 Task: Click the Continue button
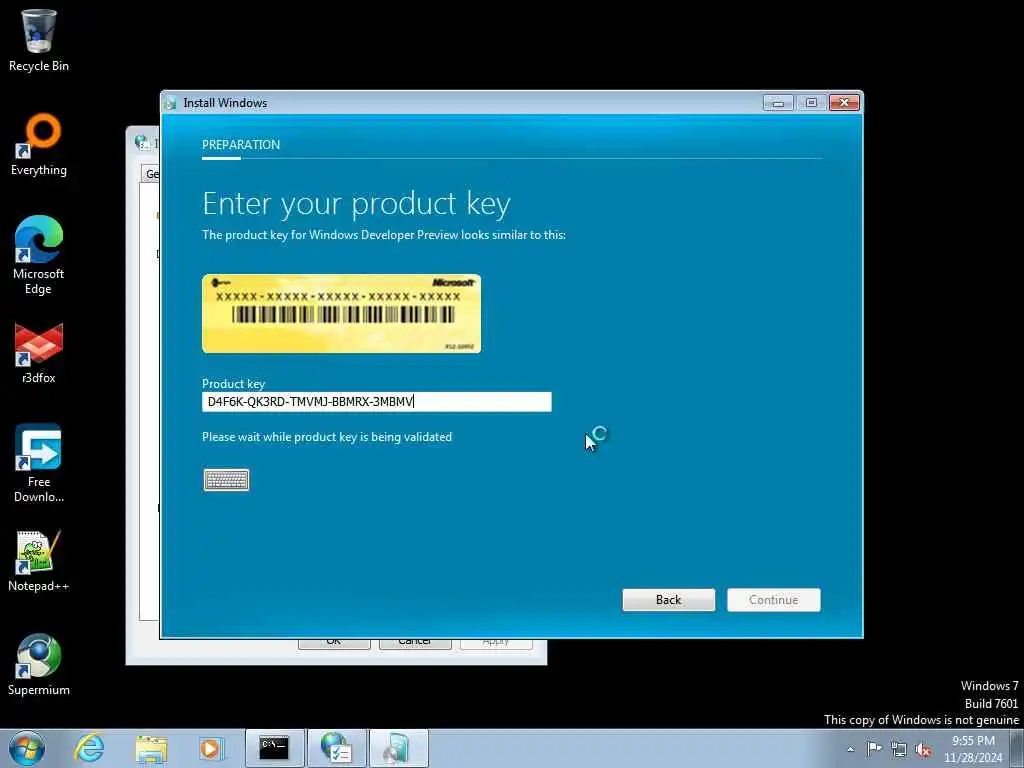tap(774, 600)
